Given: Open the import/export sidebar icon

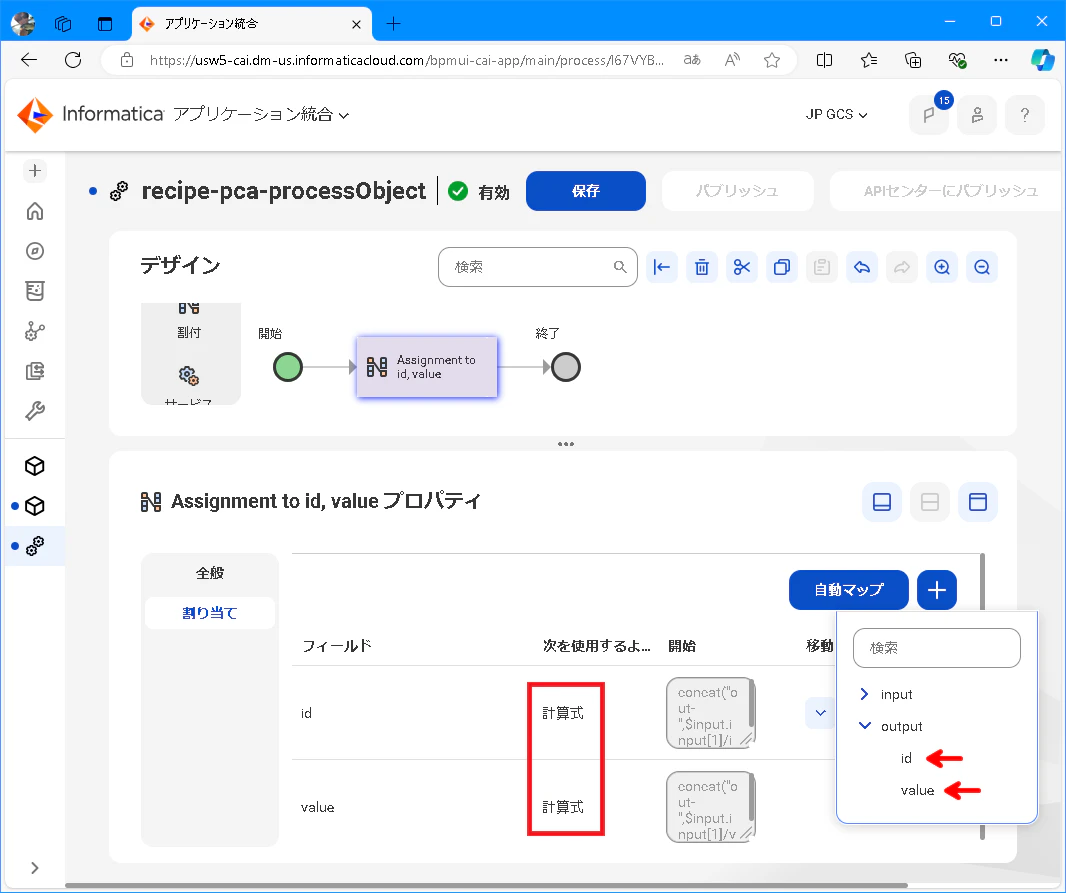Looking at the screenshot, I should pyautogui.click(x=35, y=371).
